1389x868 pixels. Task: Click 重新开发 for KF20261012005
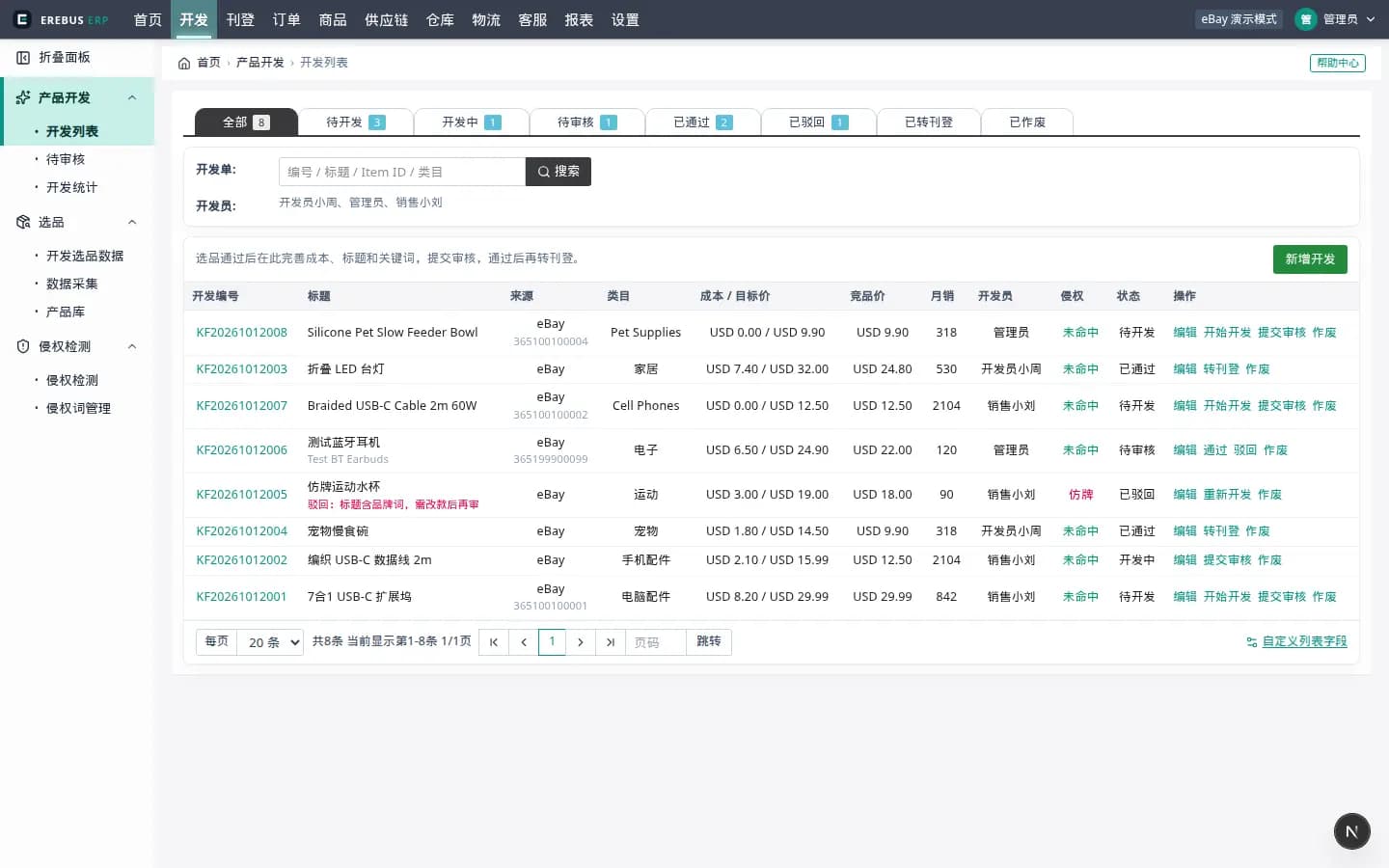point(1227,495)
